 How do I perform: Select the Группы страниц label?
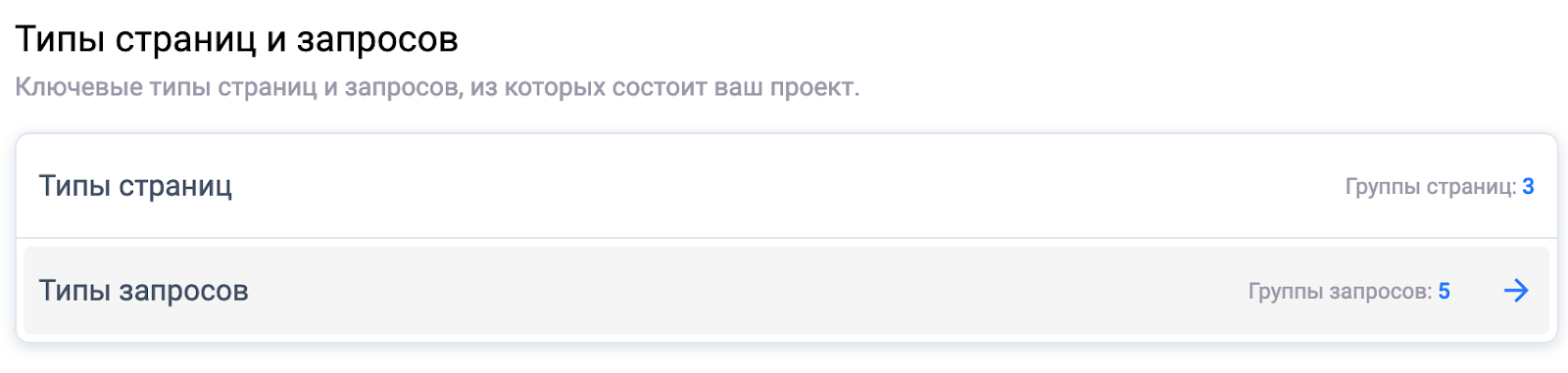coord(1431,186)
